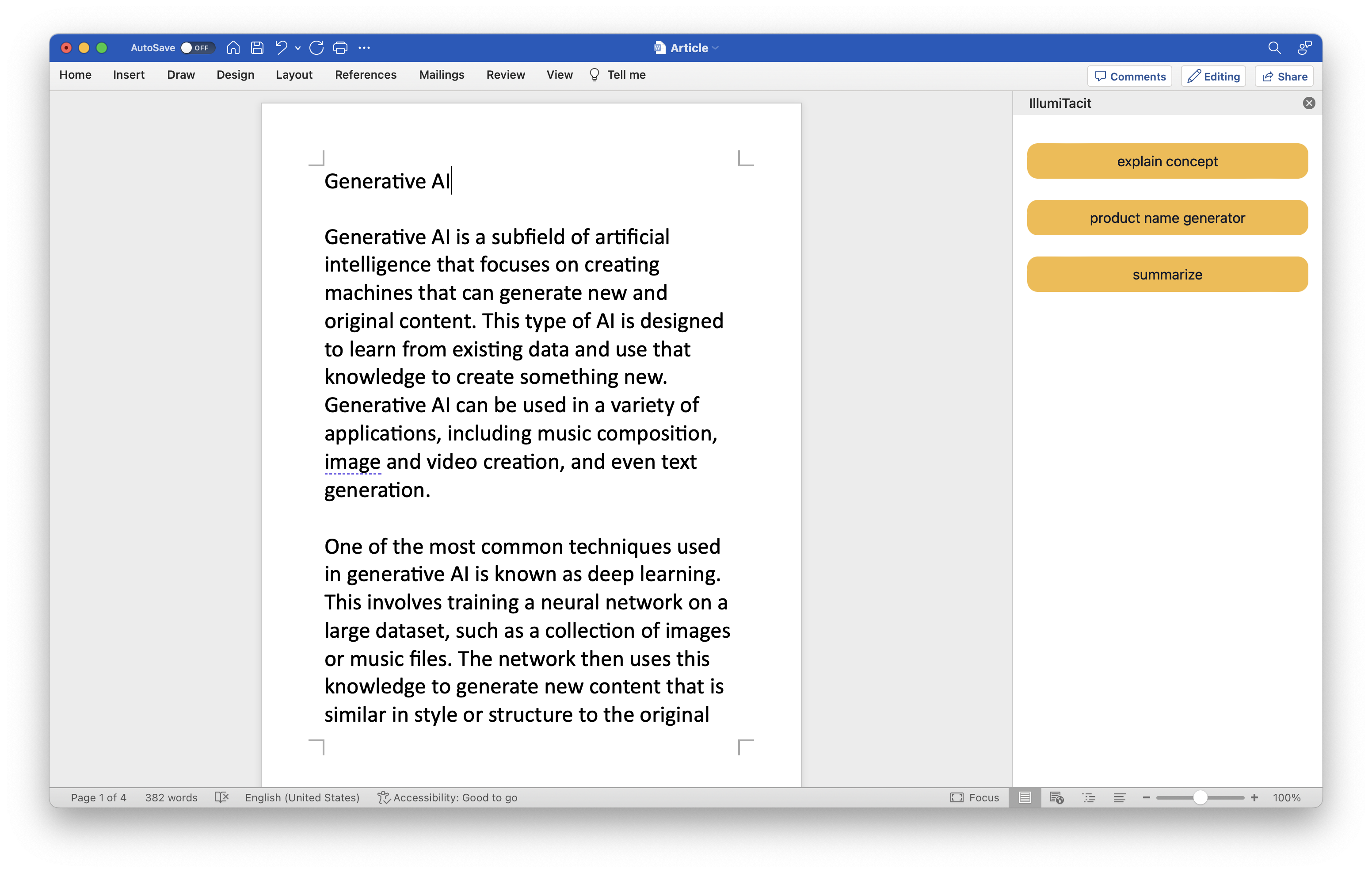Open the Editing mode dropdown

click(1213, 76)
